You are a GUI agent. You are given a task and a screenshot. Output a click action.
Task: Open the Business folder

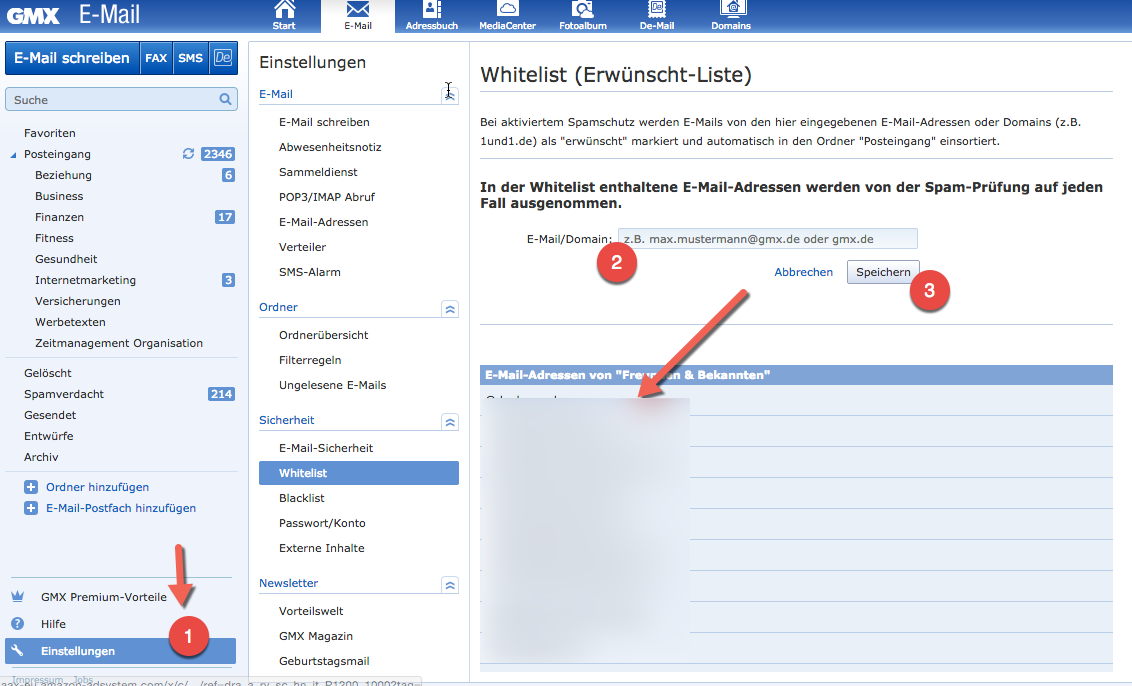[59, 196]
